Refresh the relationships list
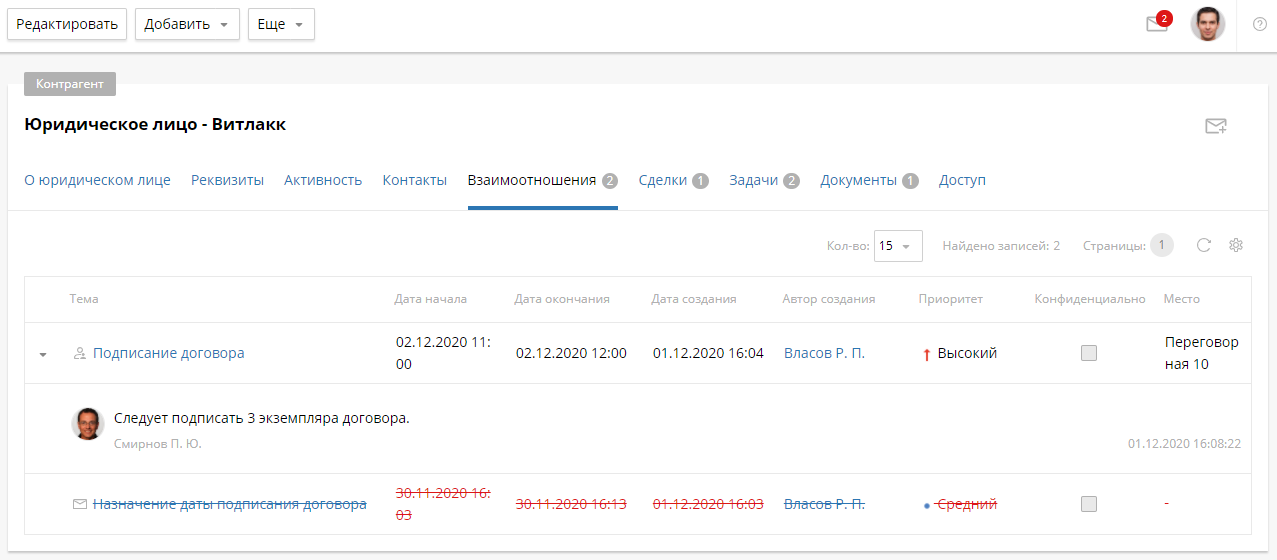The height and width of the screenshot is (560, 1277). coord(1204,245)
